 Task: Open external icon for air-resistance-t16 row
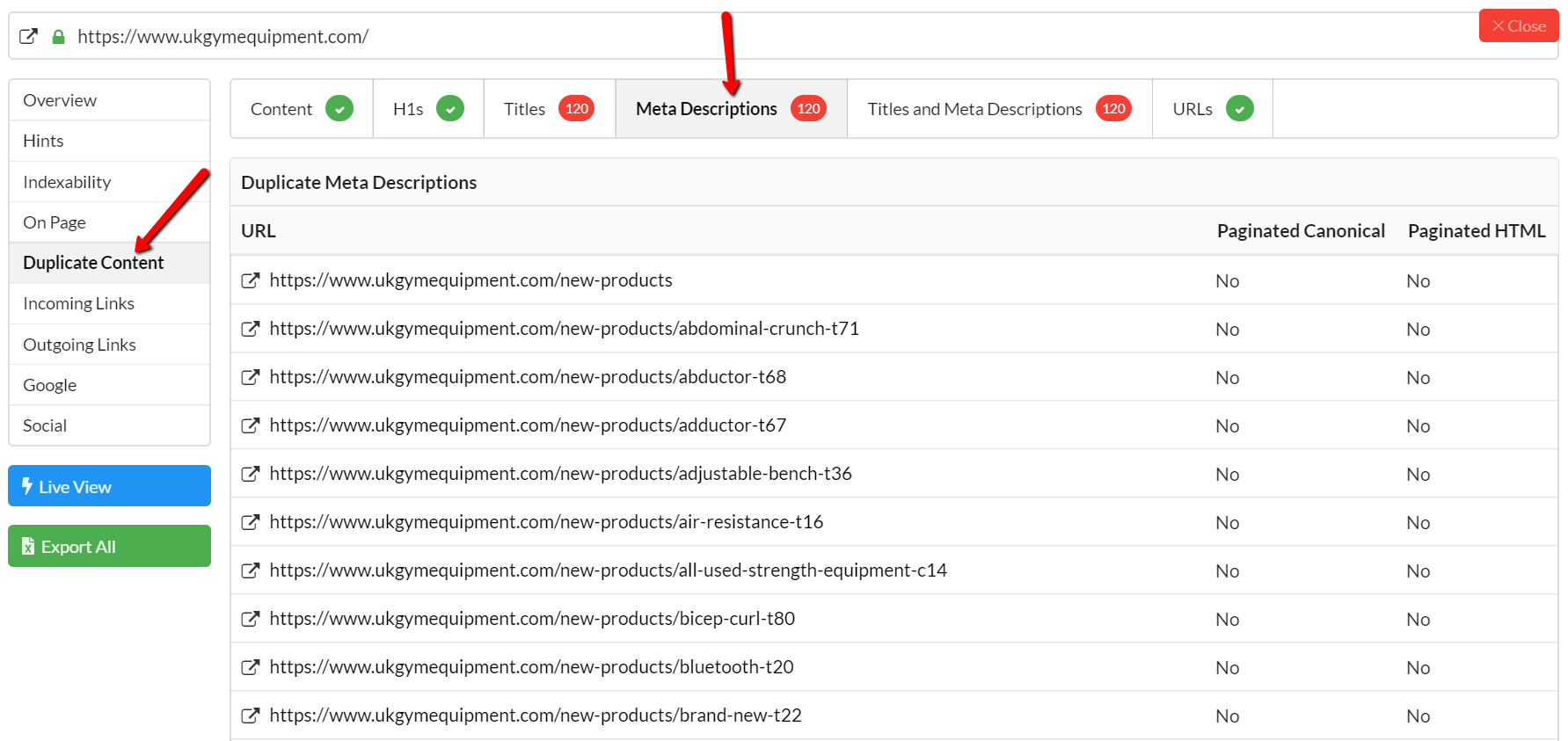pyautogui.click(x=251, y=522)
